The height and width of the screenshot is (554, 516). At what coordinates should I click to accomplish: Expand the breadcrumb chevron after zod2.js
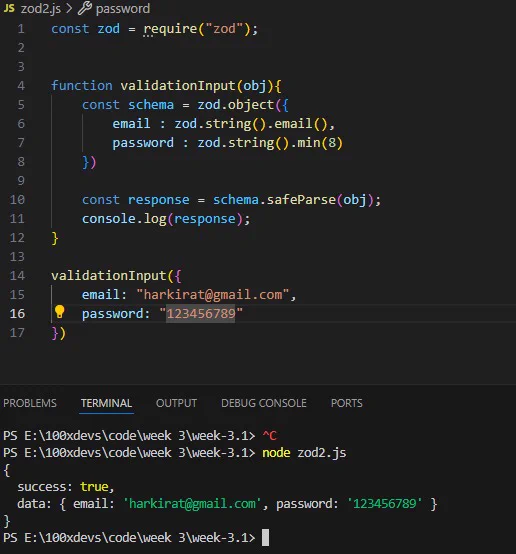pos(69,8)
